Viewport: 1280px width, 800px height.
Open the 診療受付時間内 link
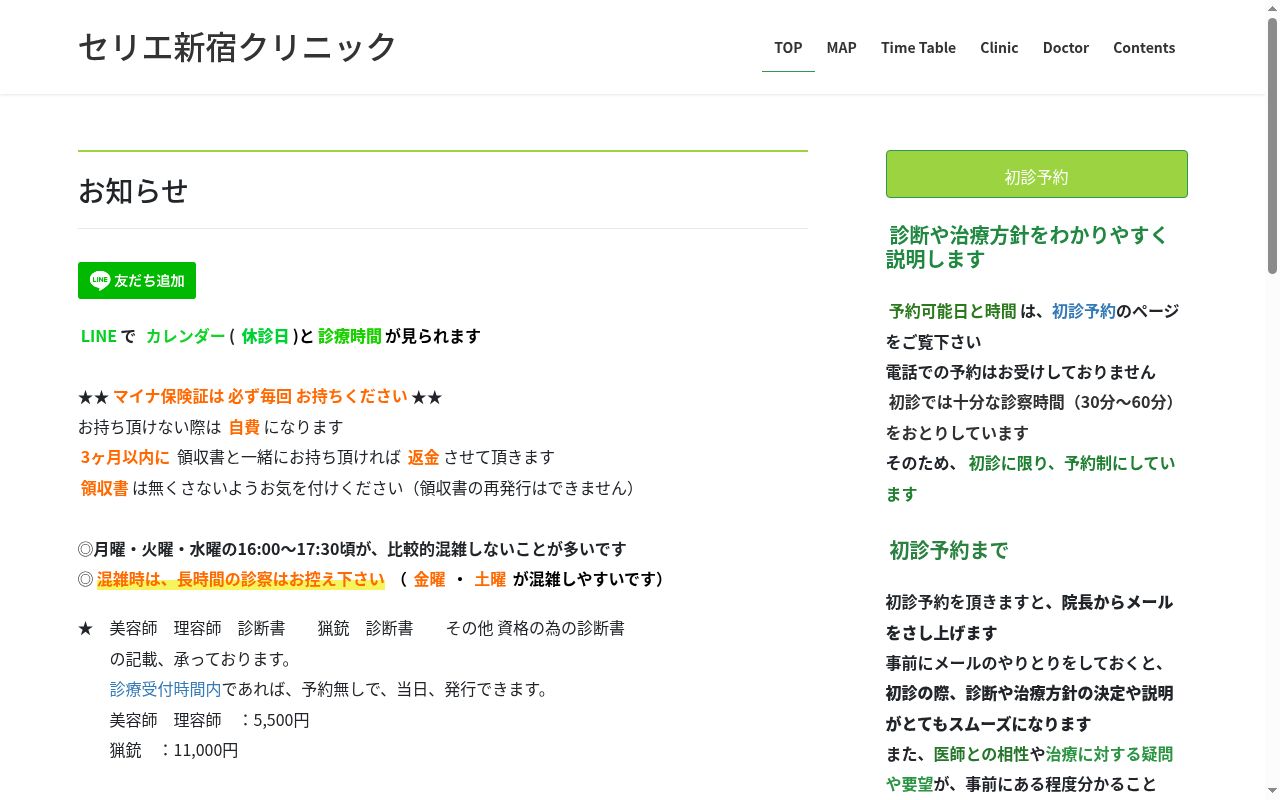(166, 689)
